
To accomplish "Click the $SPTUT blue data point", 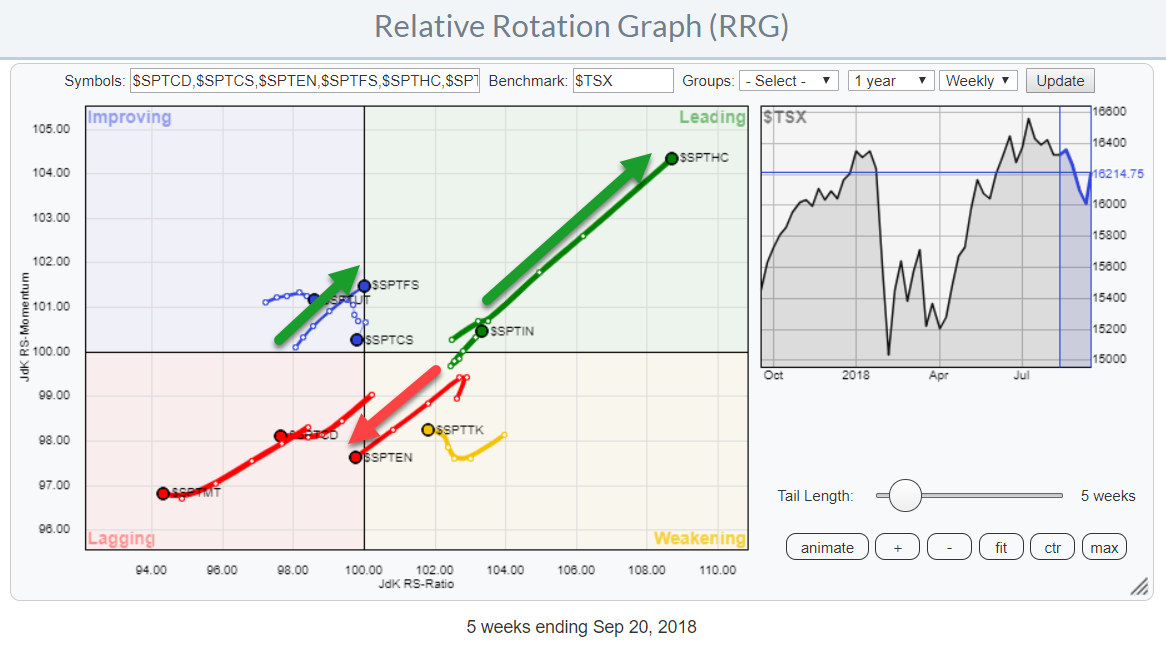I will click(315, 300).
